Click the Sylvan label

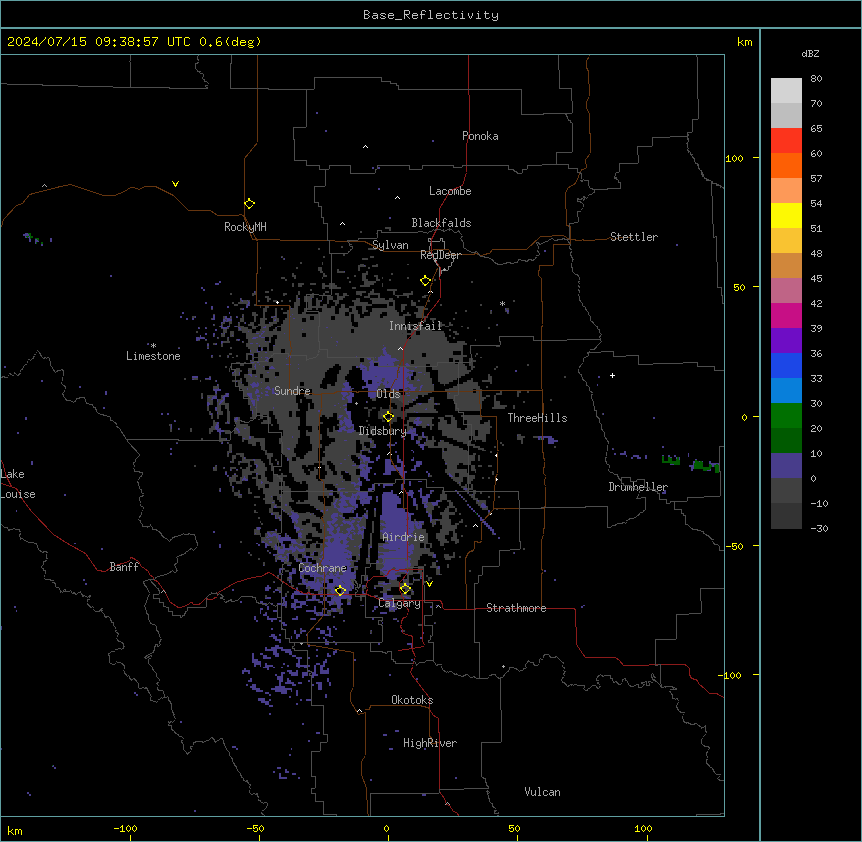click(x=390, y=246)
